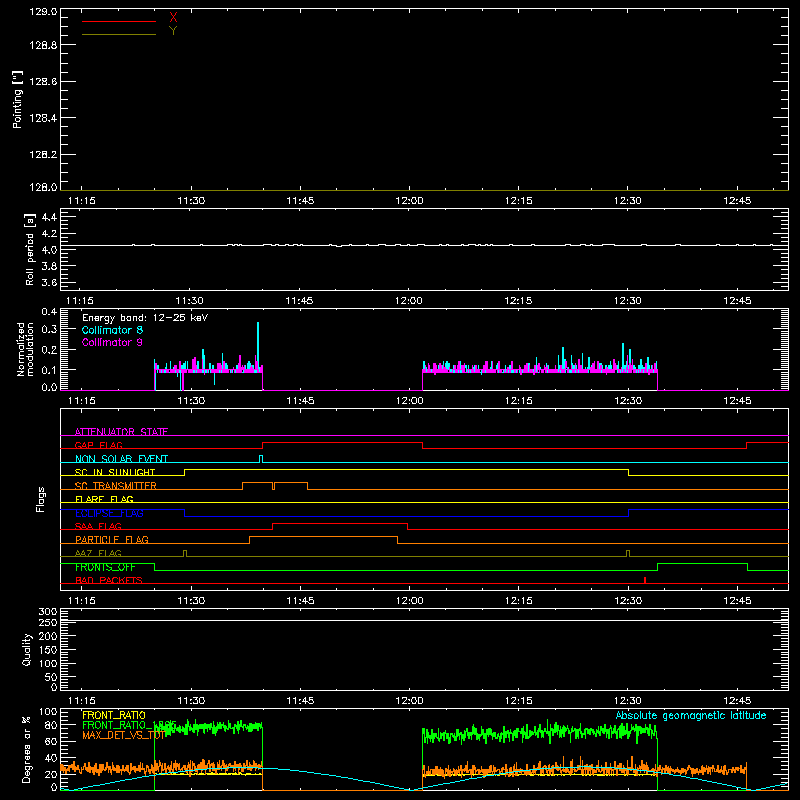Select the red X legend label
This screenshot has height=800, width=800.
click(x=173, y=17)
